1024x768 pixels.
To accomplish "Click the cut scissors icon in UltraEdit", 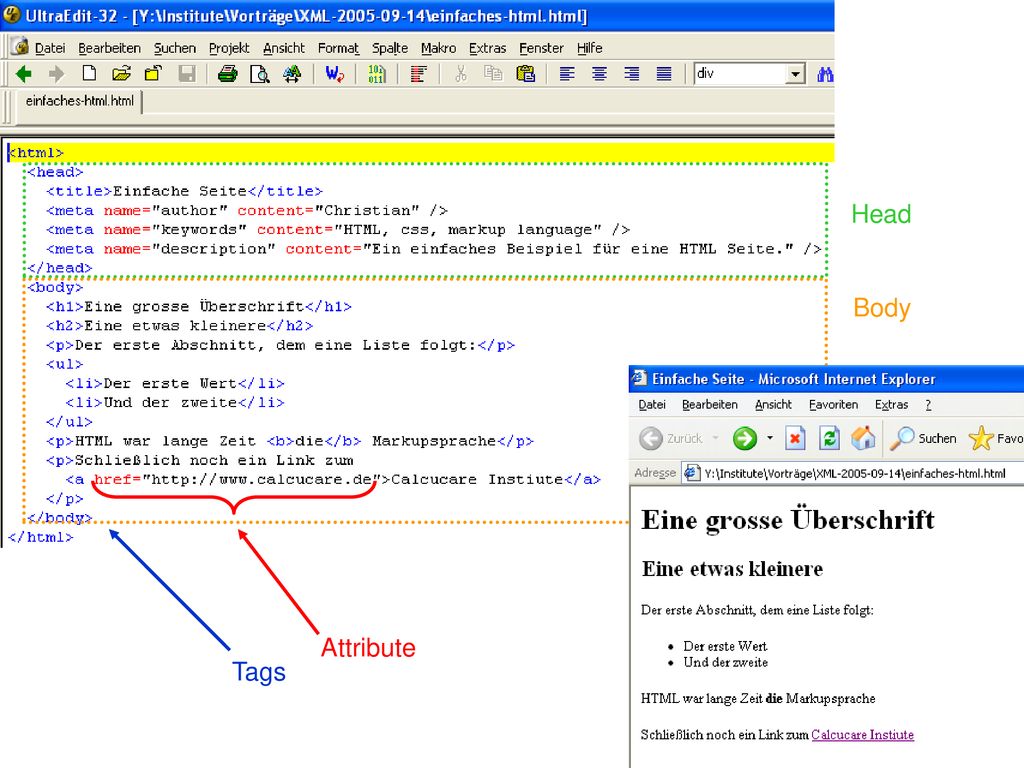I will 461,74.
